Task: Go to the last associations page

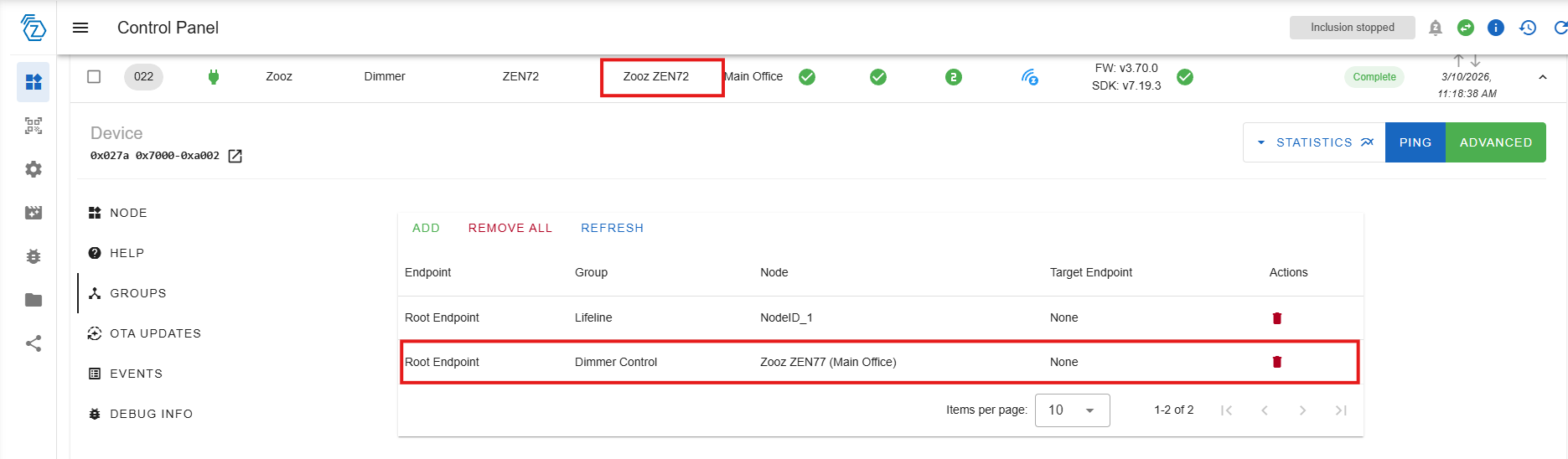Action: tap(1341, 410)
